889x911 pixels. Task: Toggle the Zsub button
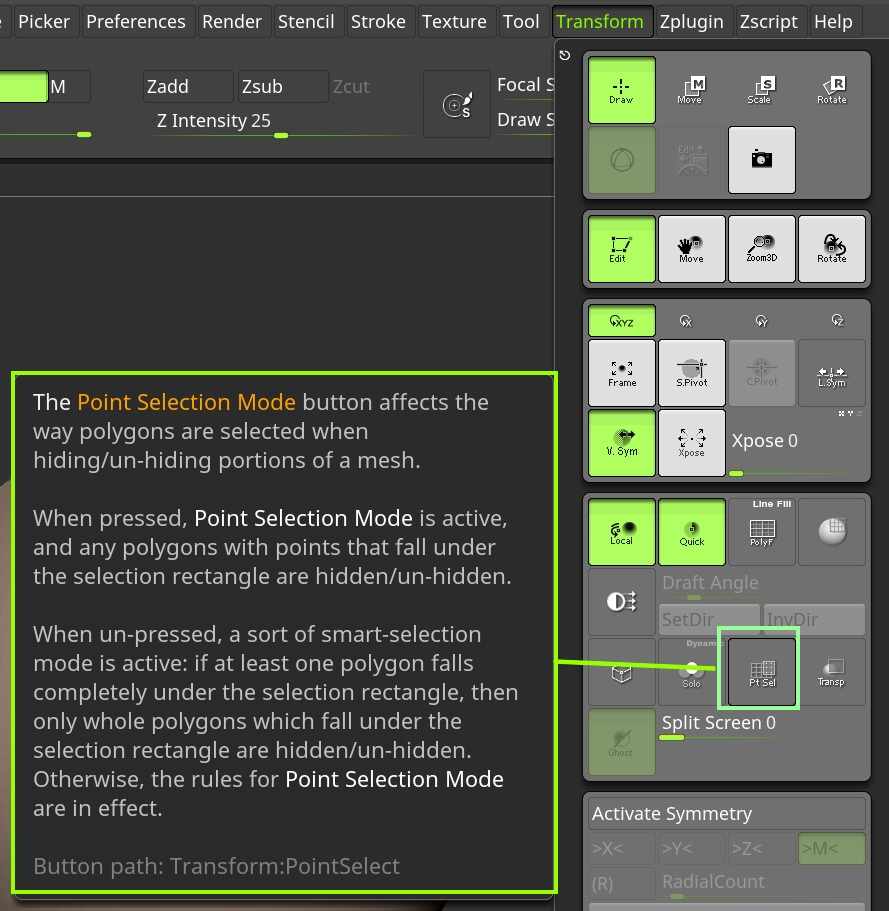click(x=283, y=87)
